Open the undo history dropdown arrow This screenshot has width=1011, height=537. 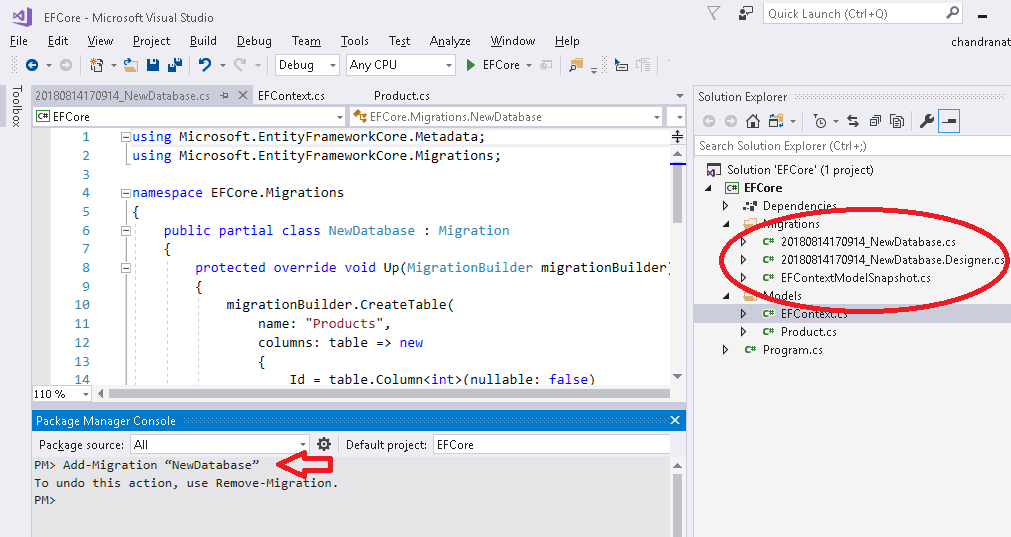[222, 65]
